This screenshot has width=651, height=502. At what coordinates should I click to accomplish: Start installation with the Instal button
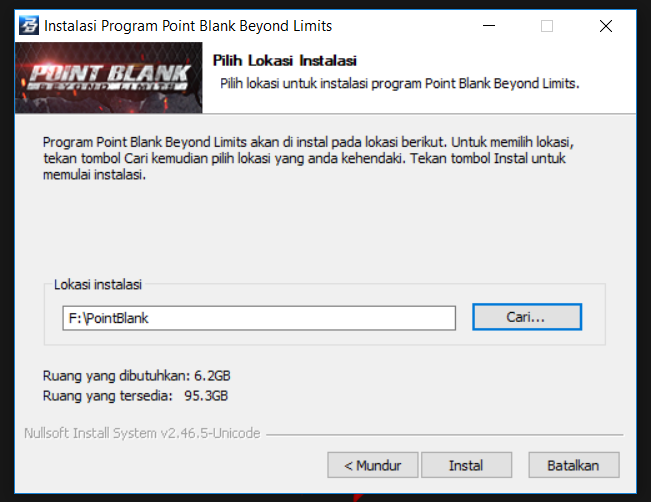466,465
